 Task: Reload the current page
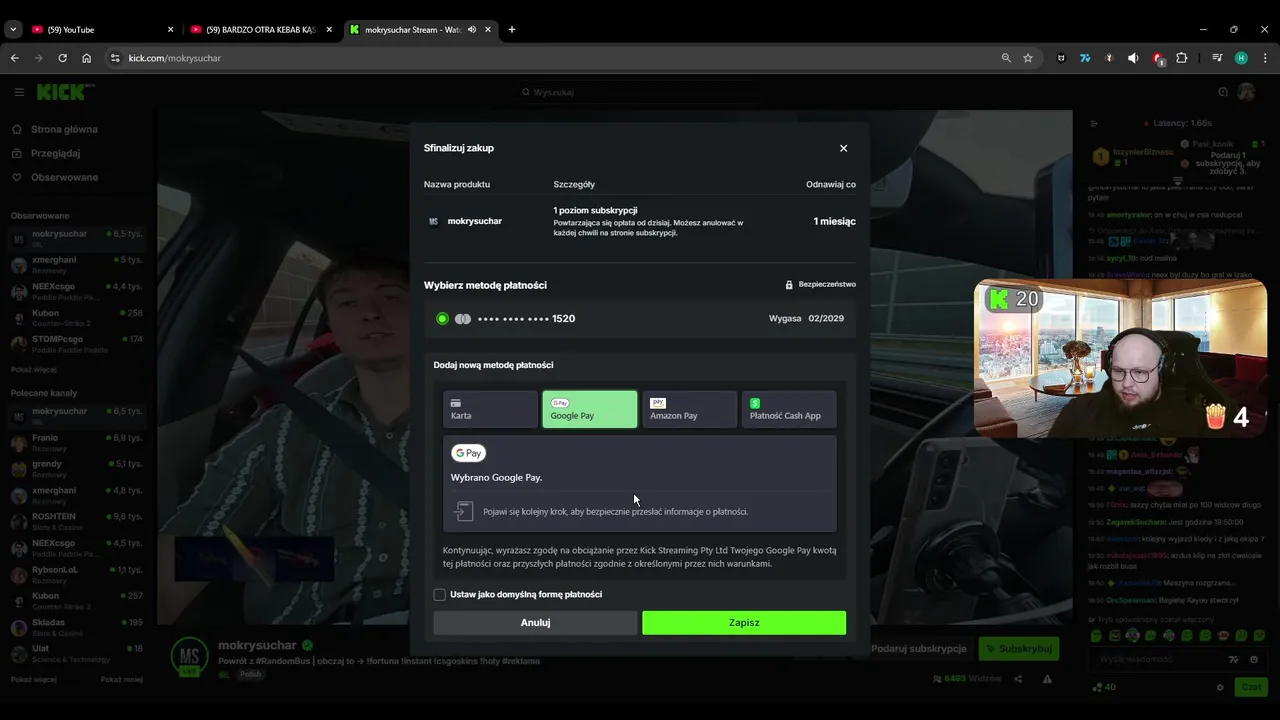[x=62, y=58]
